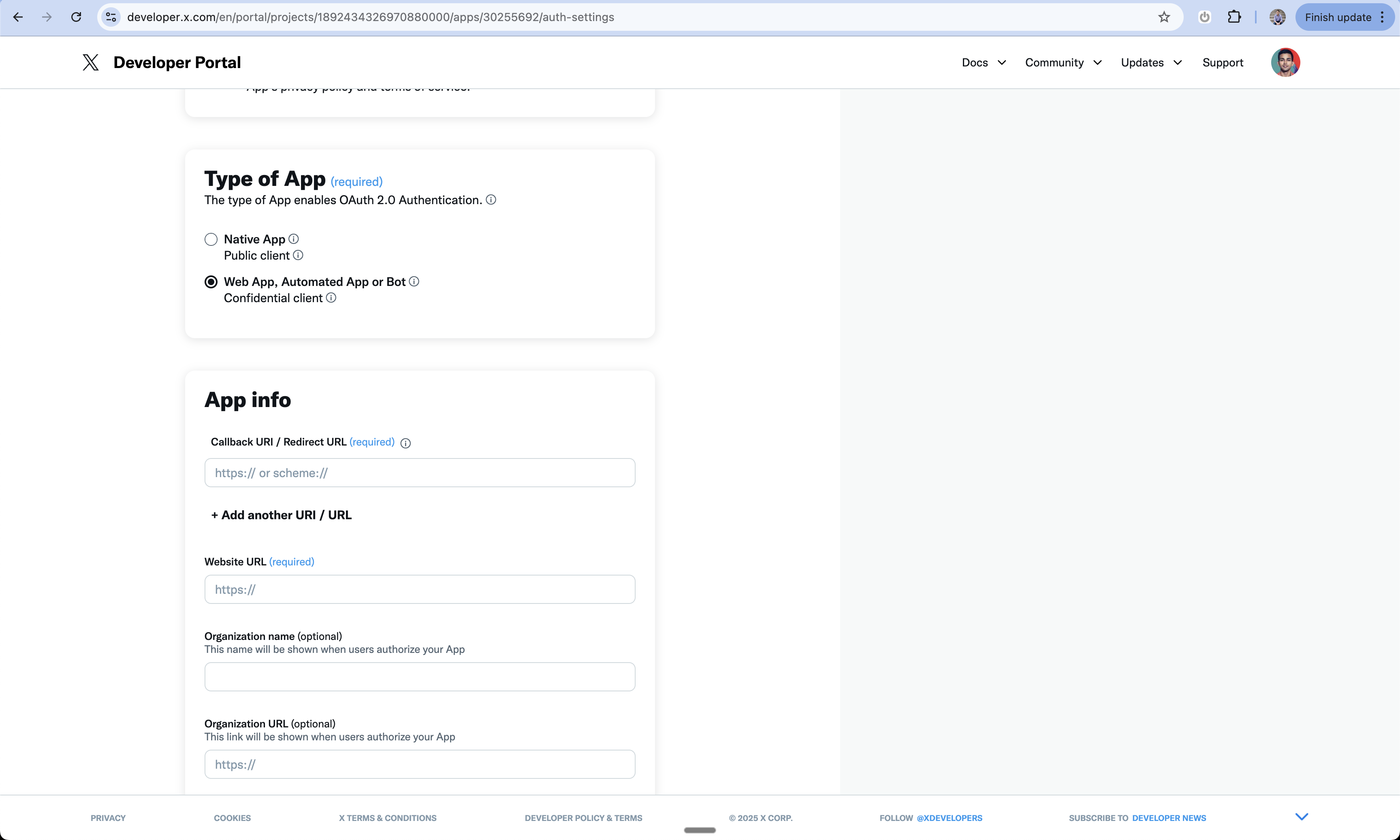Open the @XDEVELOPERS follow link
1400x840 pixels.
[x=949, y=818]
